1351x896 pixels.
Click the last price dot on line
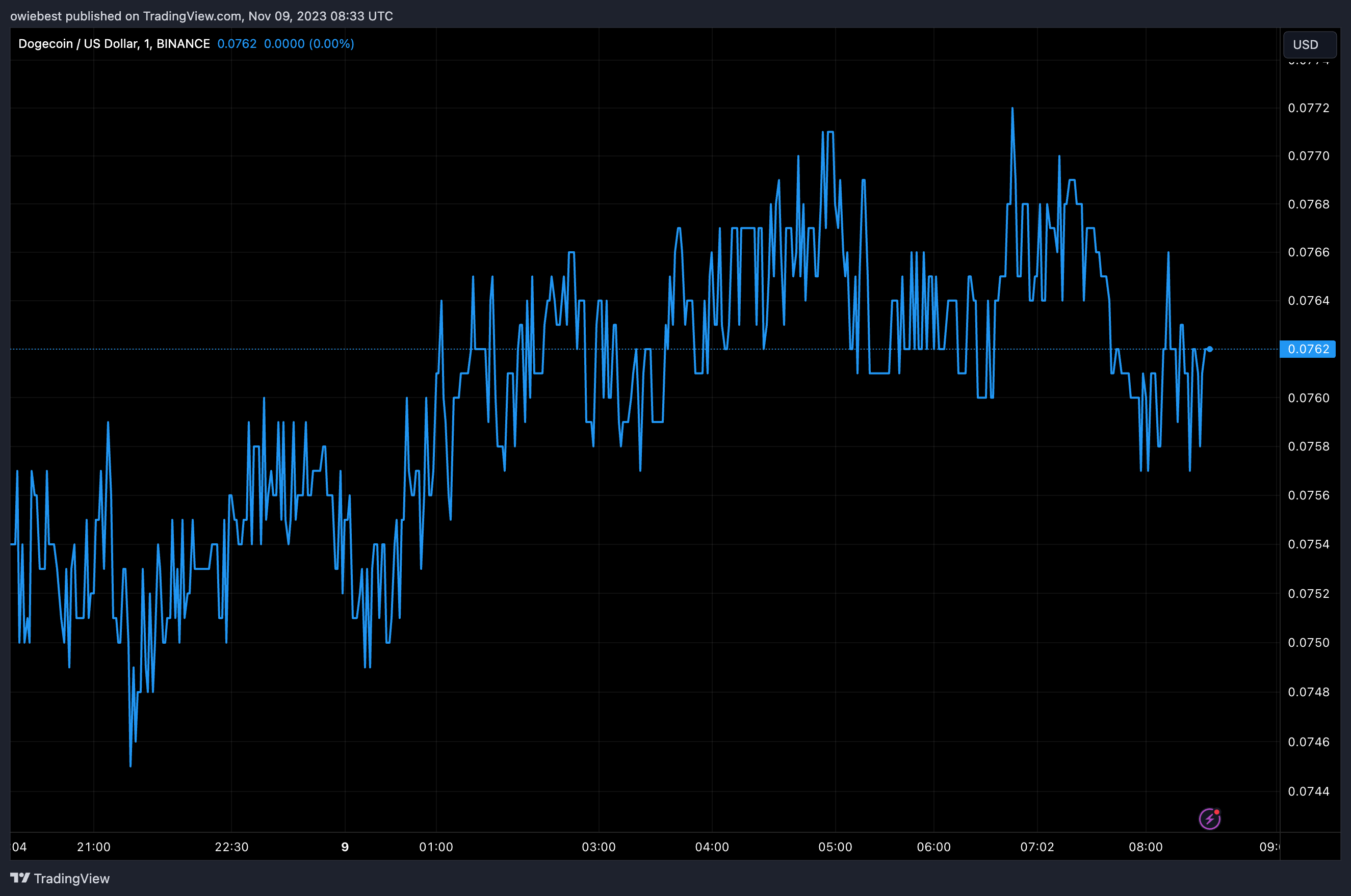[x=1210, y=349]
